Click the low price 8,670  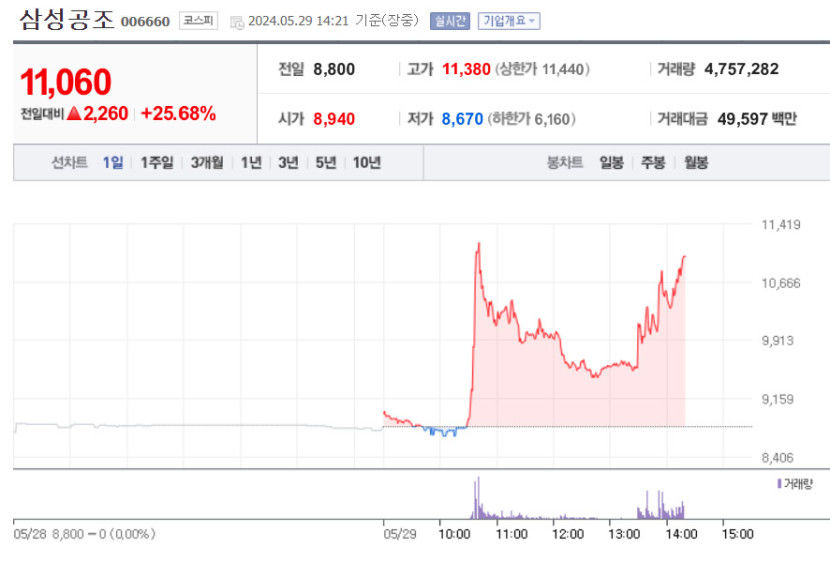tap(463, 119)
